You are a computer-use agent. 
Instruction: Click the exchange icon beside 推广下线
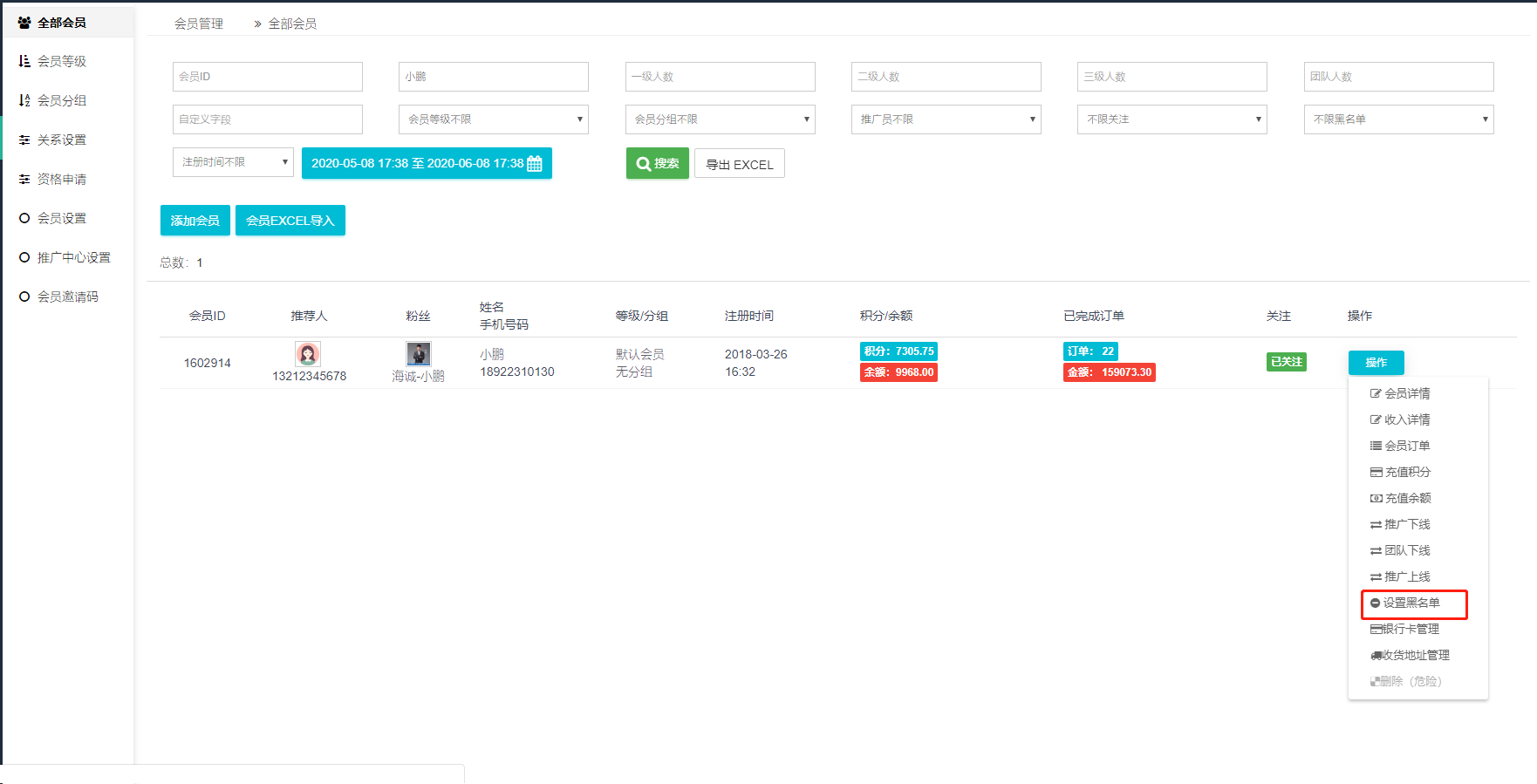1376,524
